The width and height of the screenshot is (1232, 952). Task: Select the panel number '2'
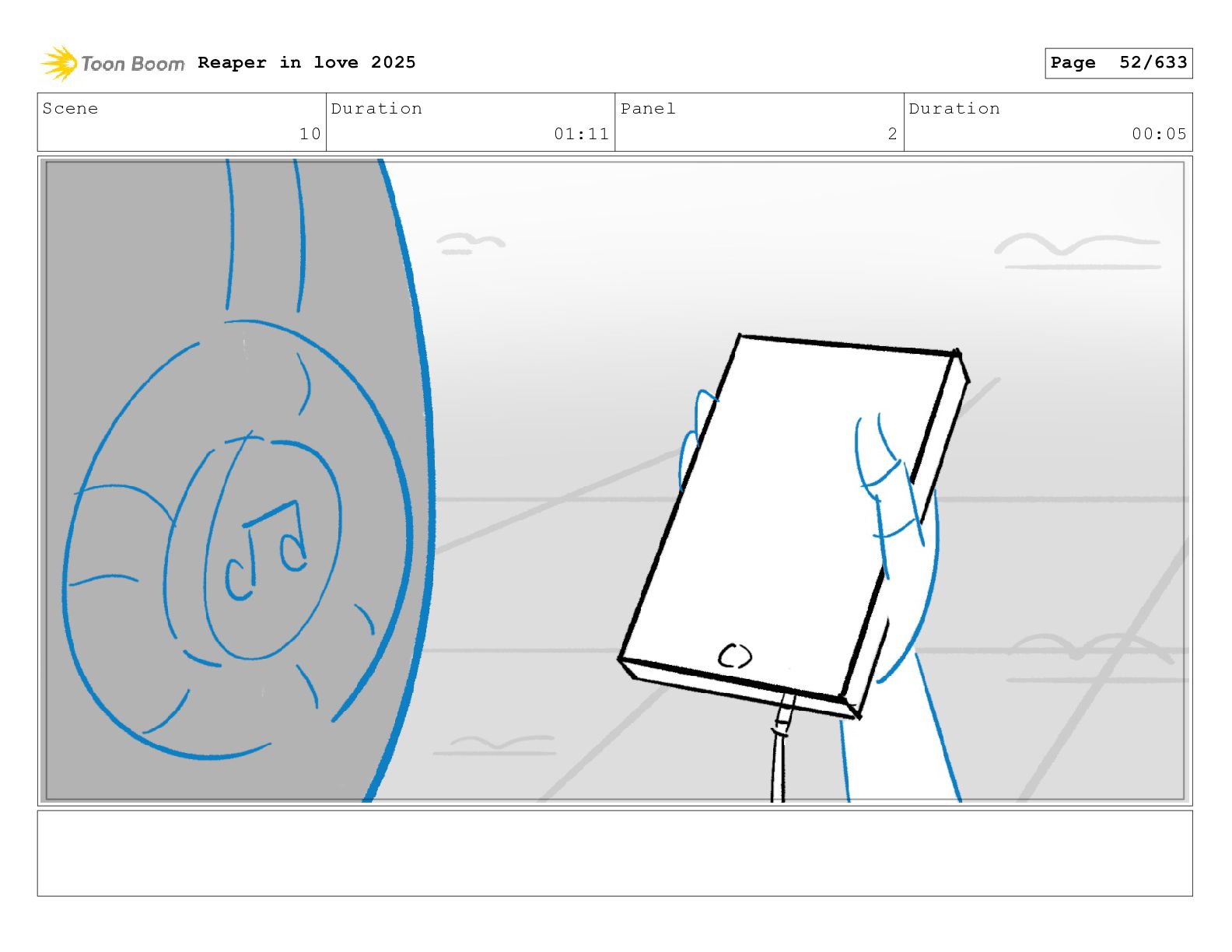click(893, 134)
